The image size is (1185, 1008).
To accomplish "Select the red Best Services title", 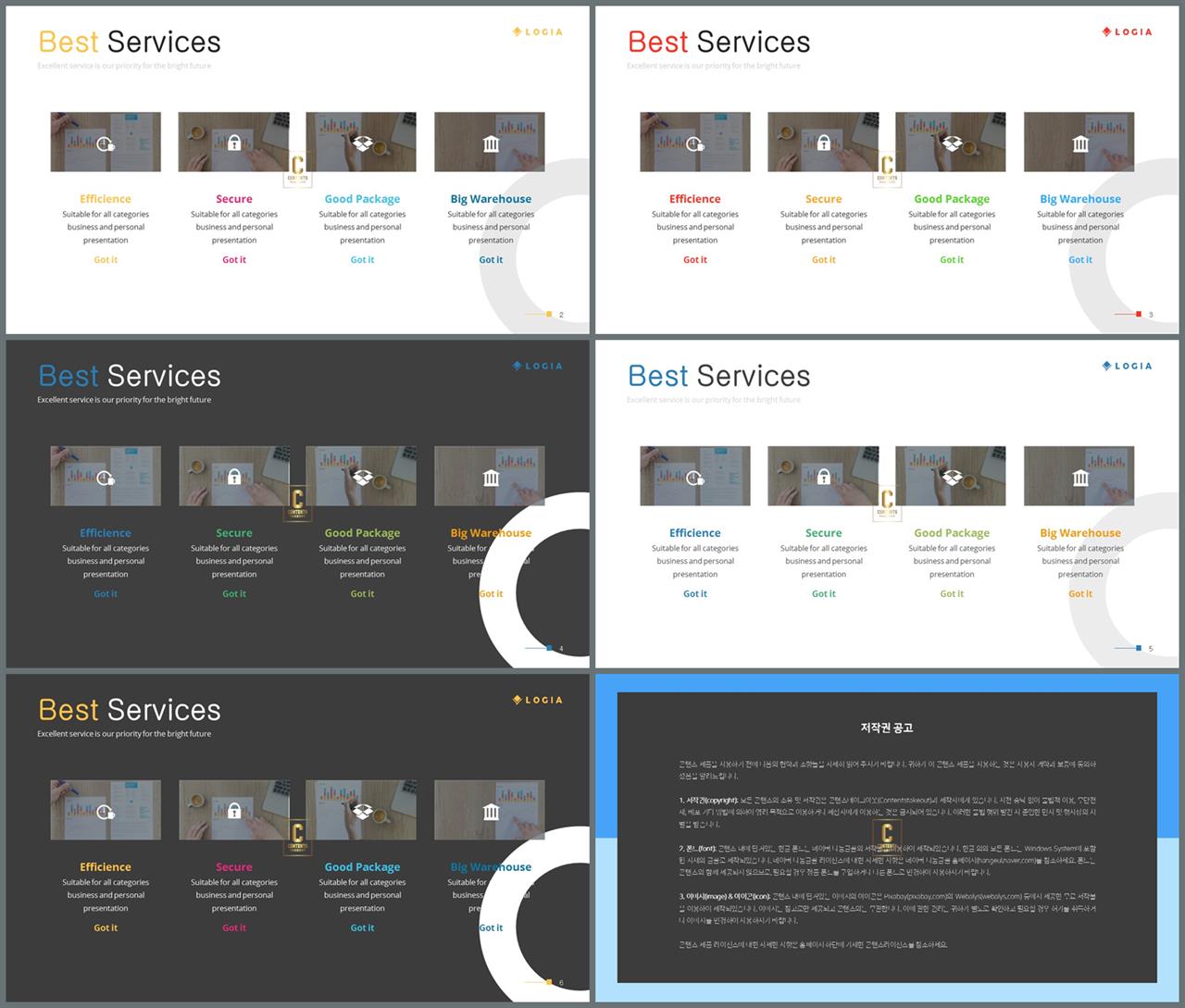I will 718,42.
